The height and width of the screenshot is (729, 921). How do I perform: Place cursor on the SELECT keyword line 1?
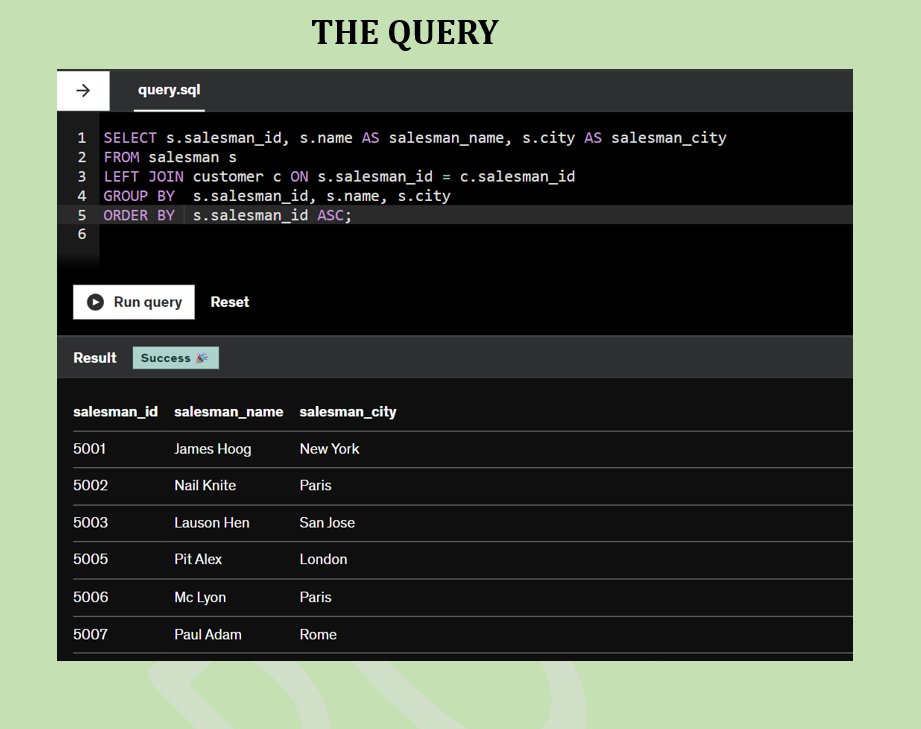pyautogui.click(x=130, y=138)
